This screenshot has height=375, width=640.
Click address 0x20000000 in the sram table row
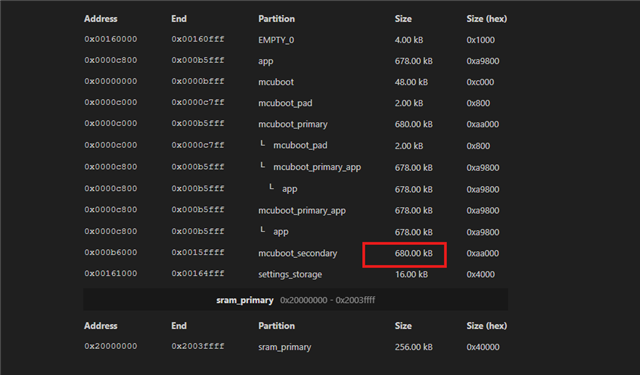[111, 346]
